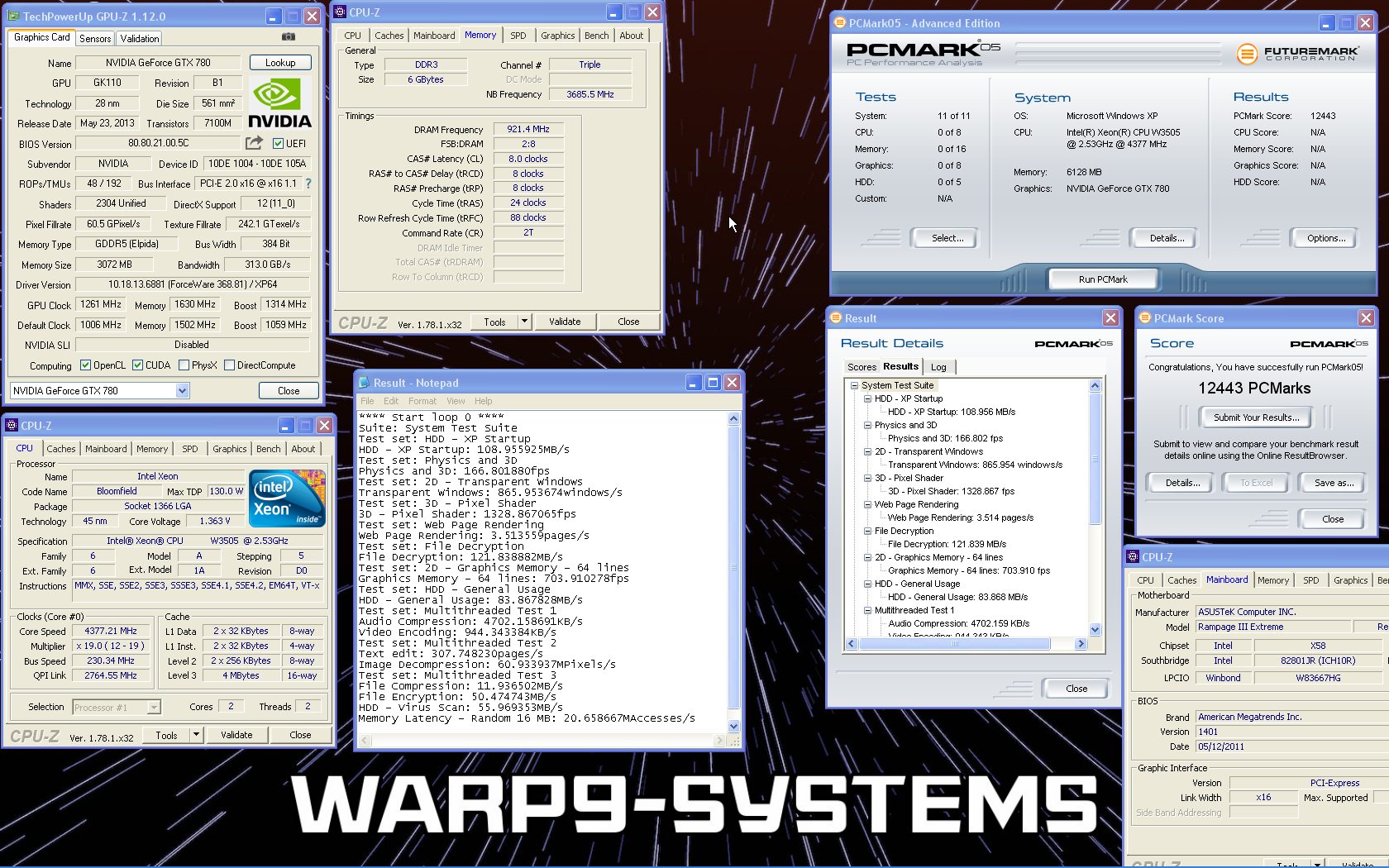Image resolution: width=1389 pixels, height=868 pixels.
Task: Enable the PhysX checkbox
Action: 184,365
